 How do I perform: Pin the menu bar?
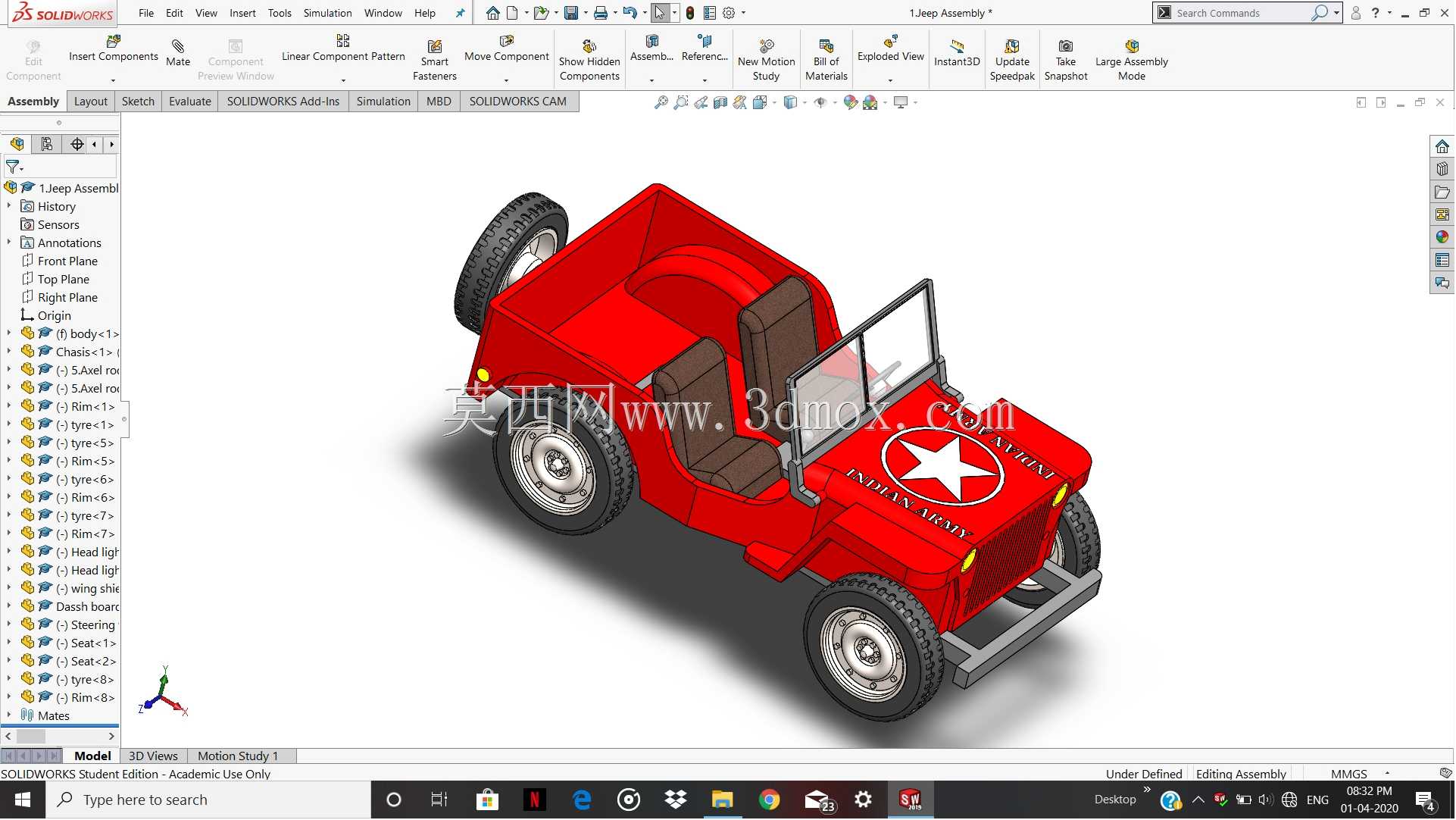click(x=460, y=13)
